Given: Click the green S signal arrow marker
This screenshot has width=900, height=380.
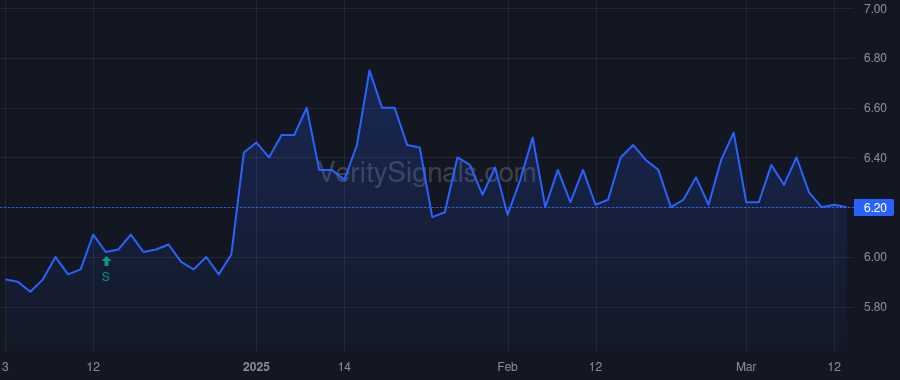Looking at the screenshot, I should 106,261.
